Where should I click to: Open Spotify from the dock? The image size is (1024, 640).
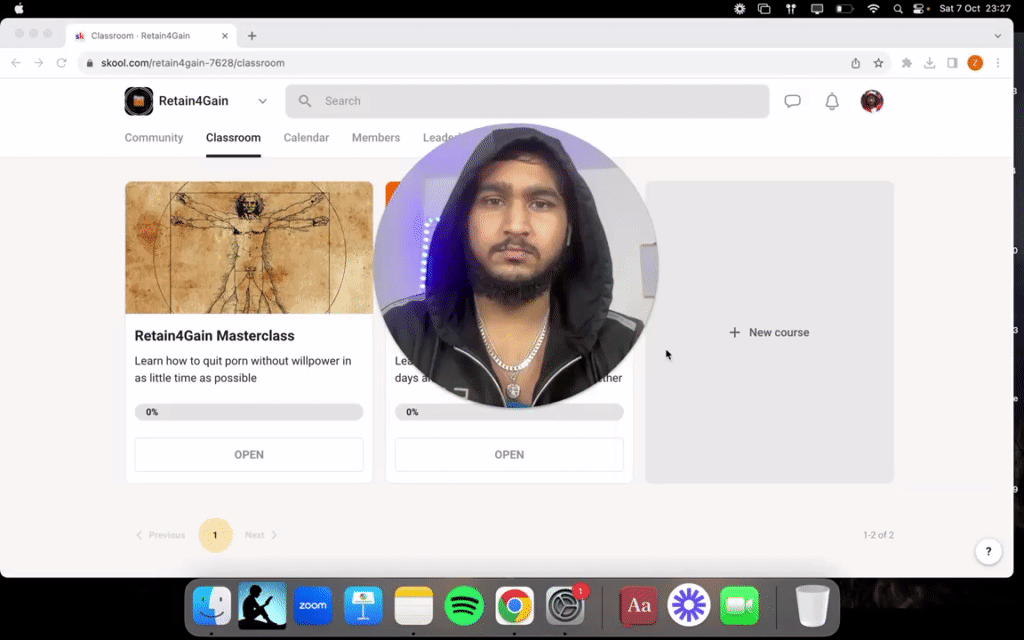tap(464, 606)
